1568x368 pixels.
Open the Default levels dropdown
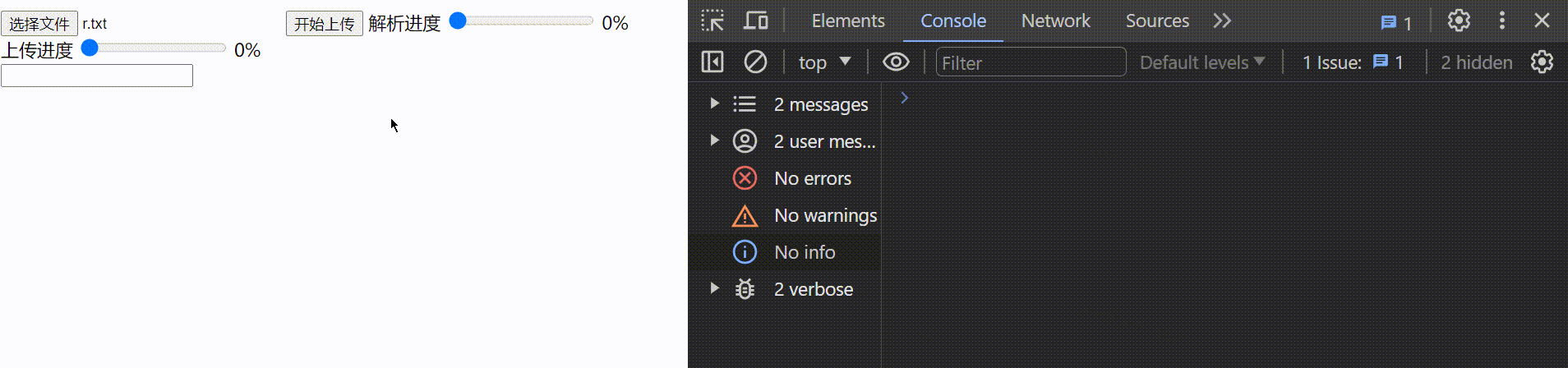pos(1201,62)
